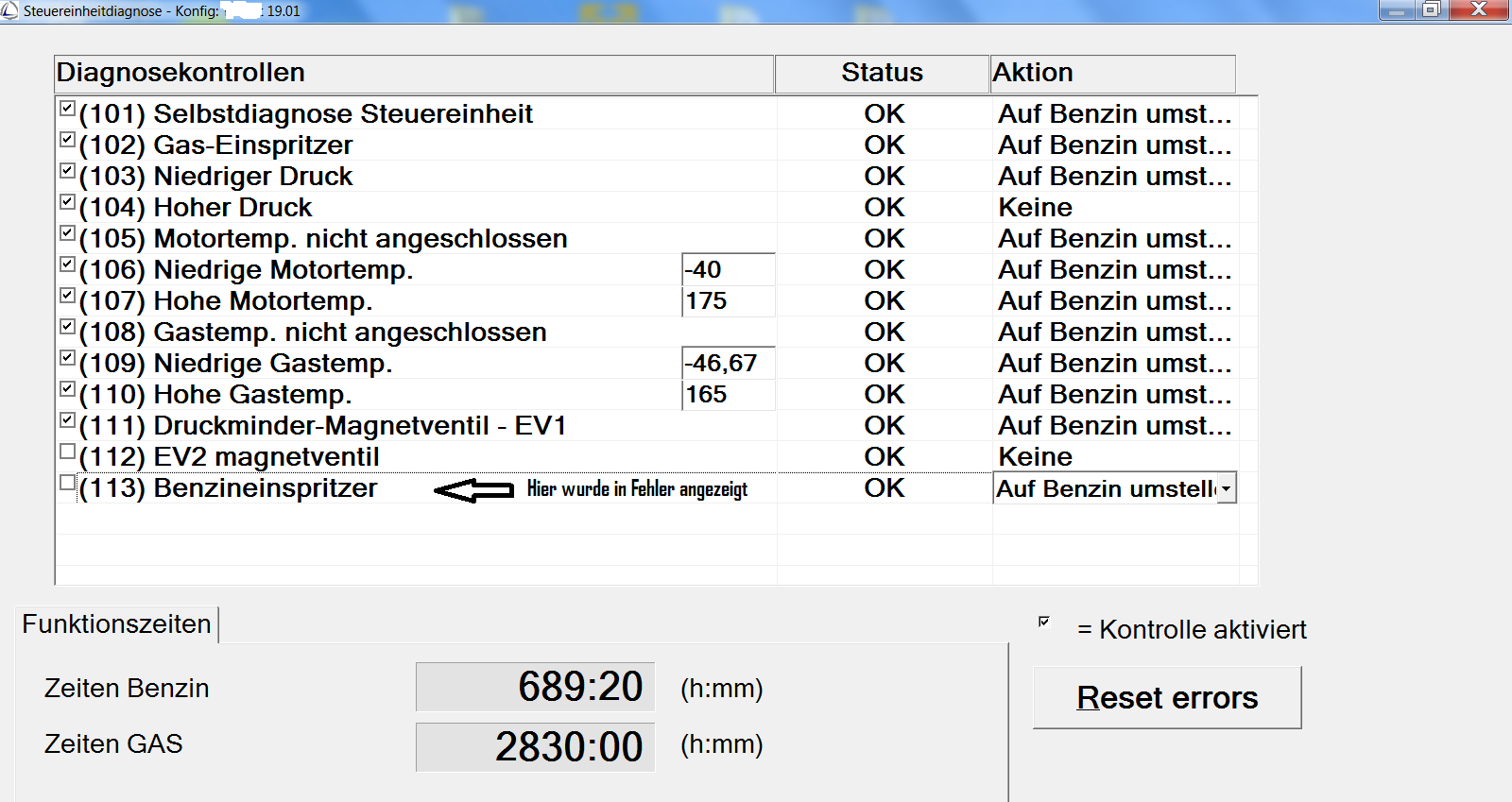This screenshot has height=802, width=1512.
Task: Toggle checkbox for (103) Niedriger Druck
Action: [x=67, y=170]
